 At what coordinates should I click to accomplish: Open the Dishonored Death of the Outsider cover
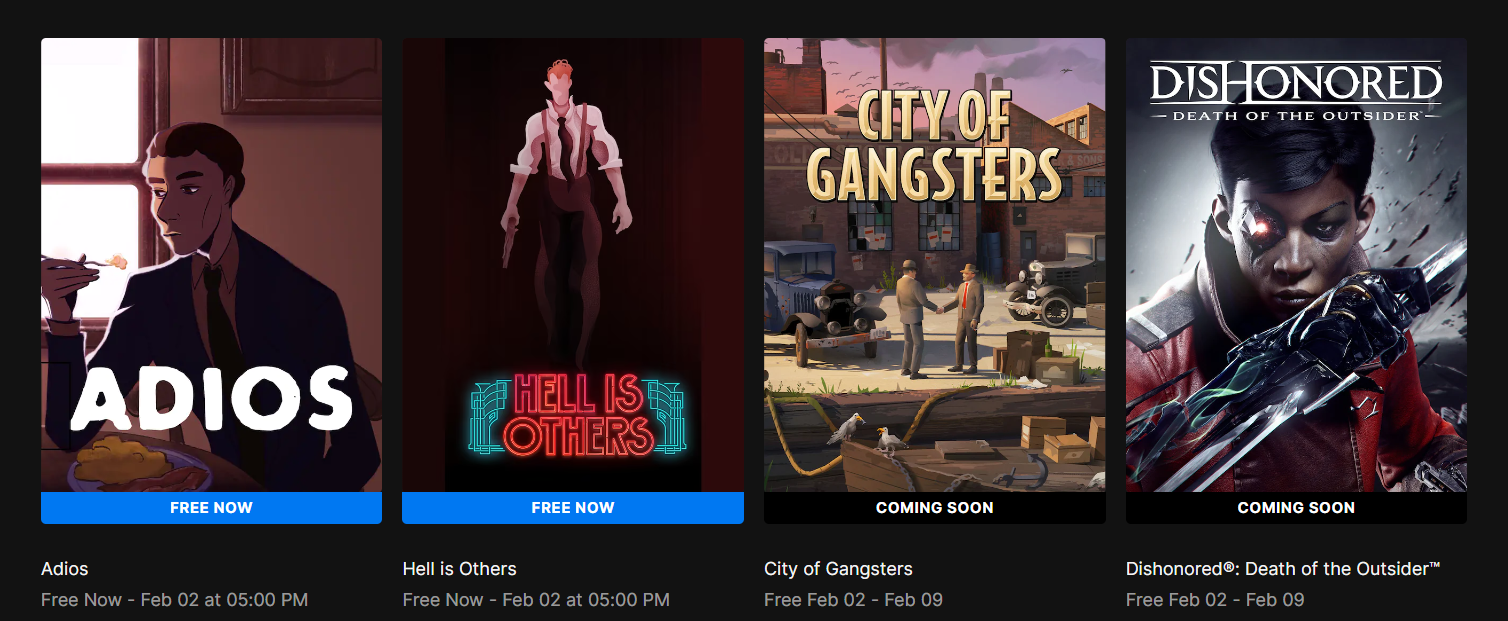pyautogui.click(x=1296, y=265)
